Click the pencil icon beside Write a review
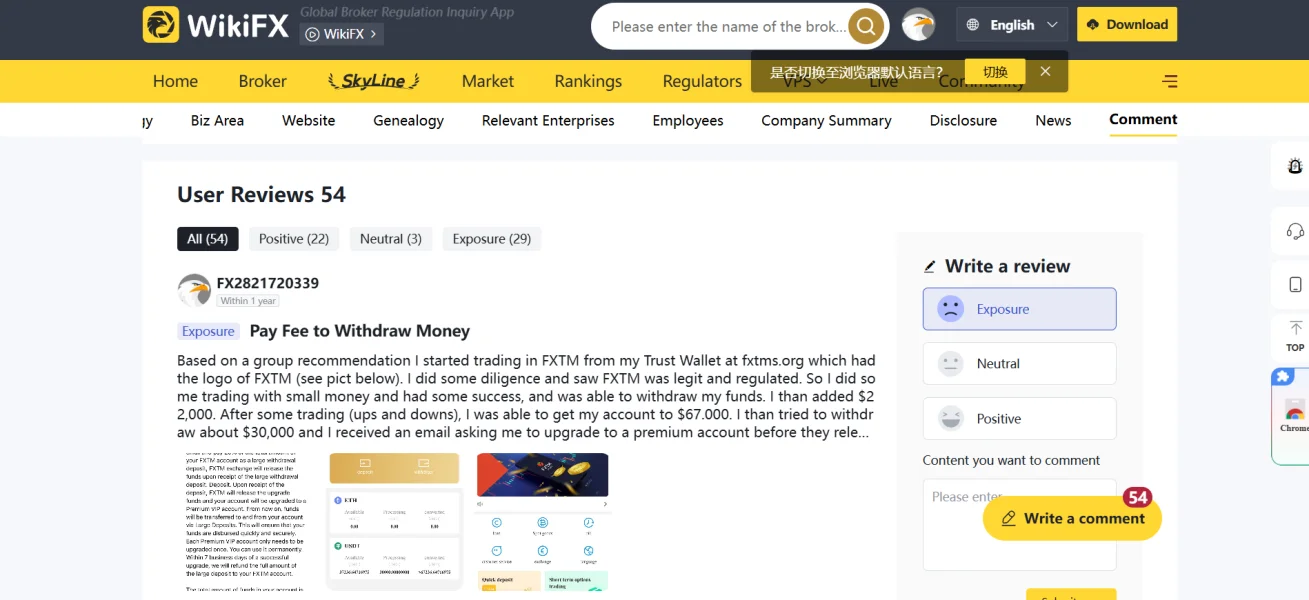1309x600 pixels. [930, 267]
